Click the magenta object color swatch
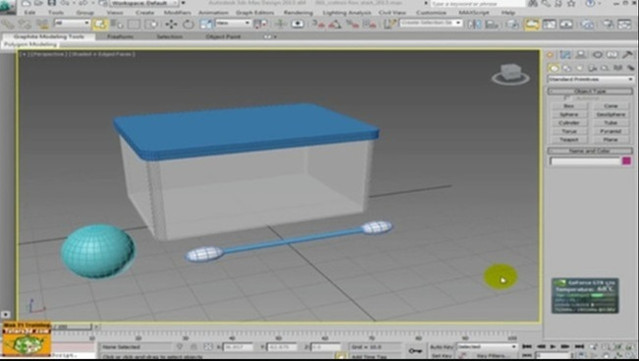The image size is (639, 361). point(627,161)
